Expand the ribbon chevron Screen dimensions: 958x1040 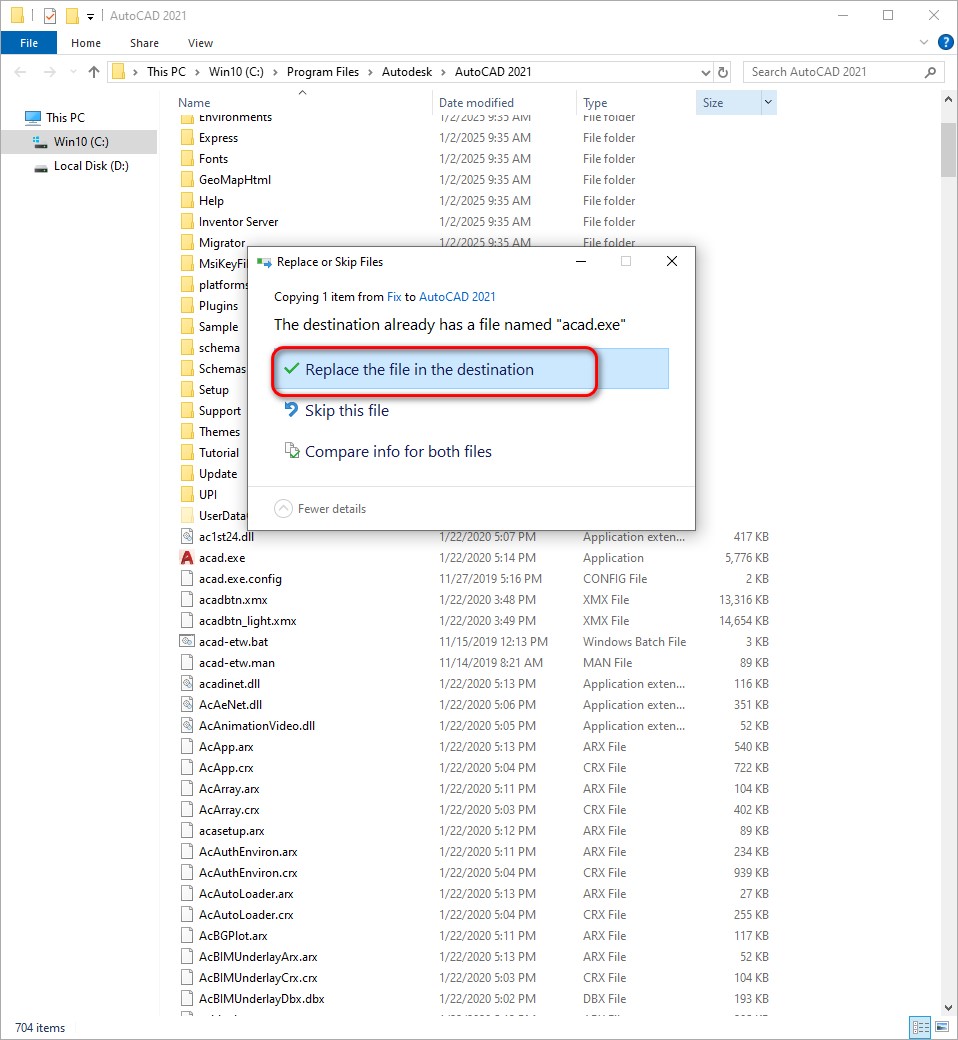924,42
